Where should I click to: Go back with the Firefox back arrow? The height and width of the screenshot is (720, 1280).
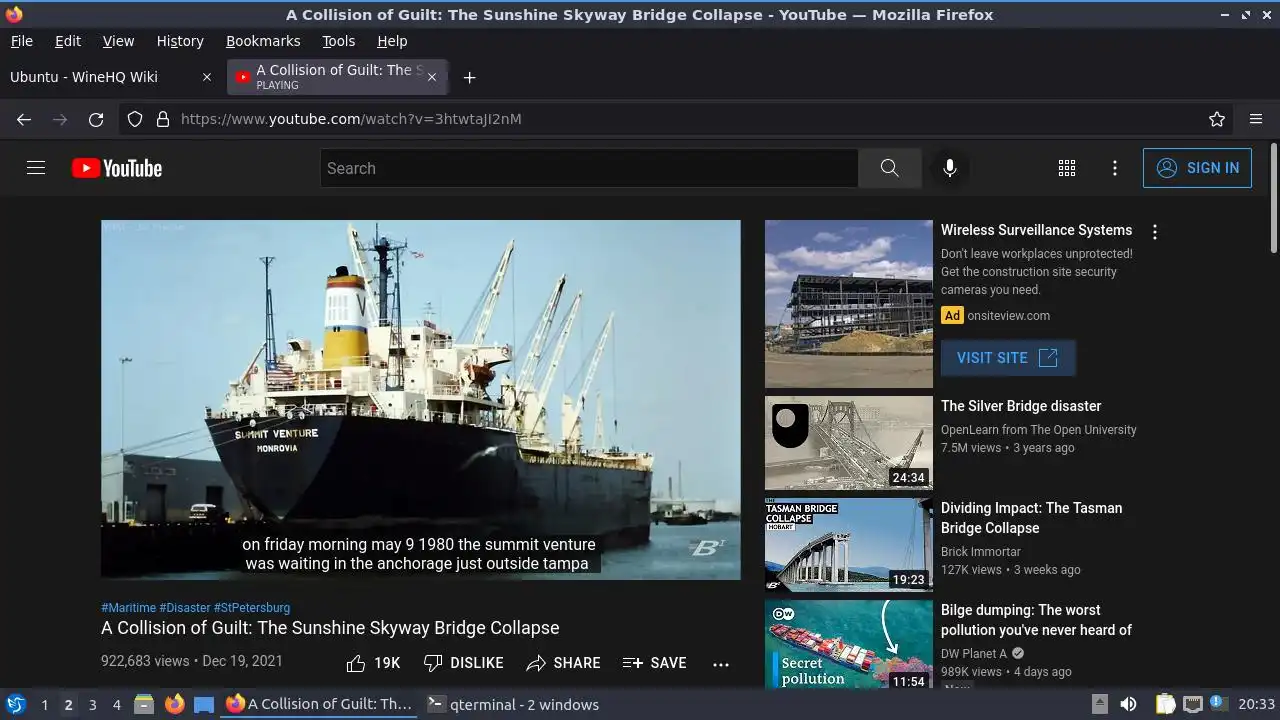pyautogui.click(x=24, y=119)
